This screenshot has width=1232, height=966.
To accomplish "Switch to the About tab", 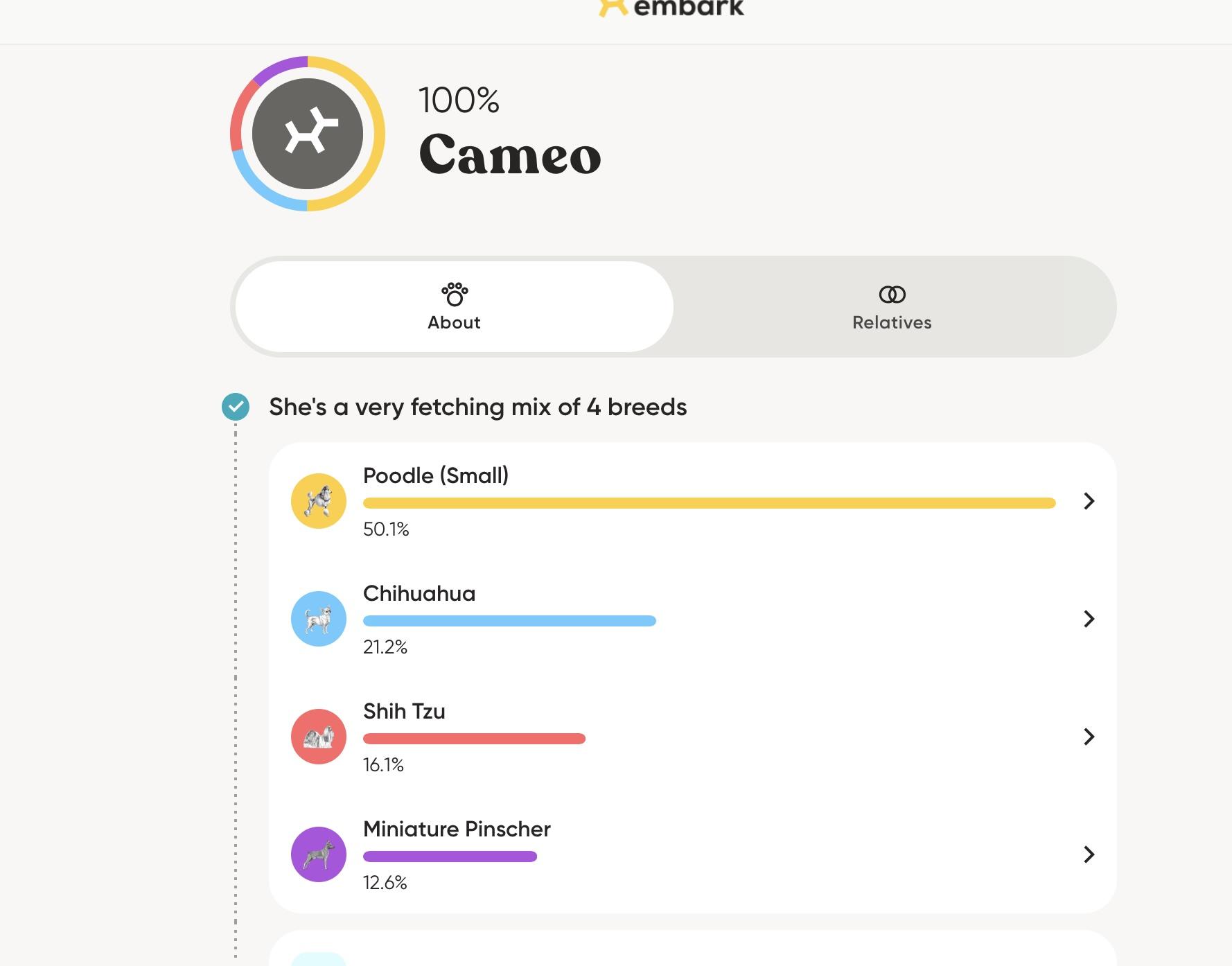I will click(455, 307).
